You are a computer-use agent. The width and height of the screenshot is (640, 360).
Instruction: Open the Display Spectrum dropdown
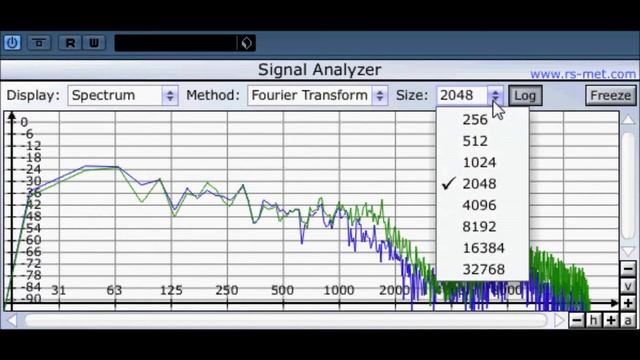[123, 96]
